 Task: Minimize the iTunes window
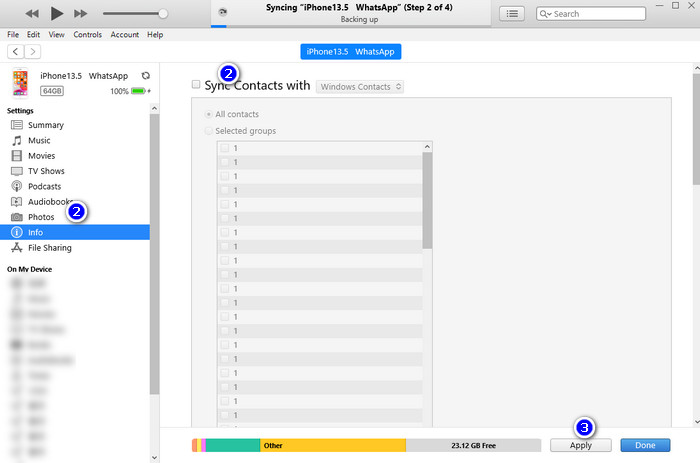659,5
